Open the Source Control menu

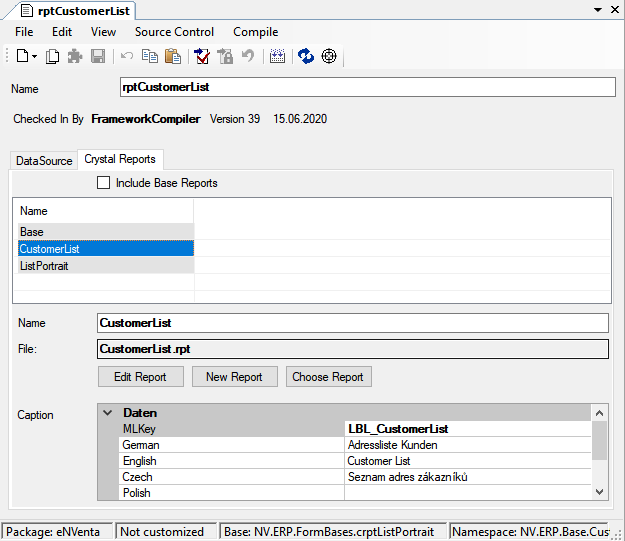tap(174, 32)
